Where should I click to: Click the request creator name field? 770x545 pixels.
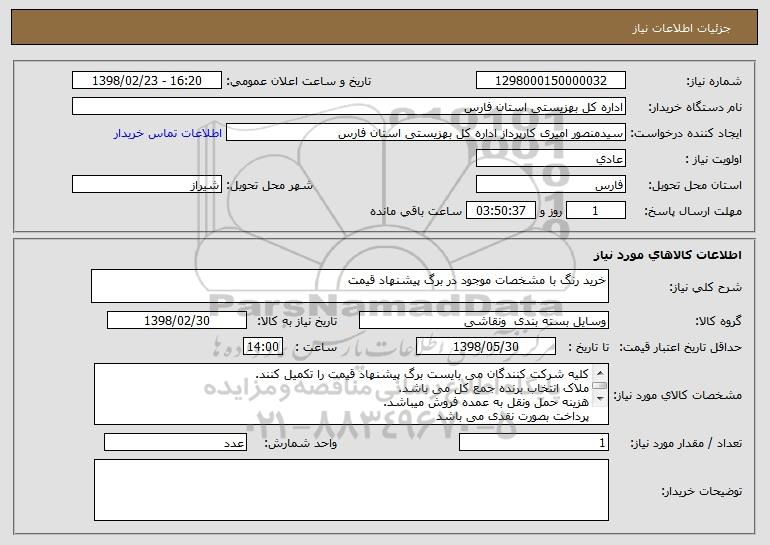pos(426,133)
